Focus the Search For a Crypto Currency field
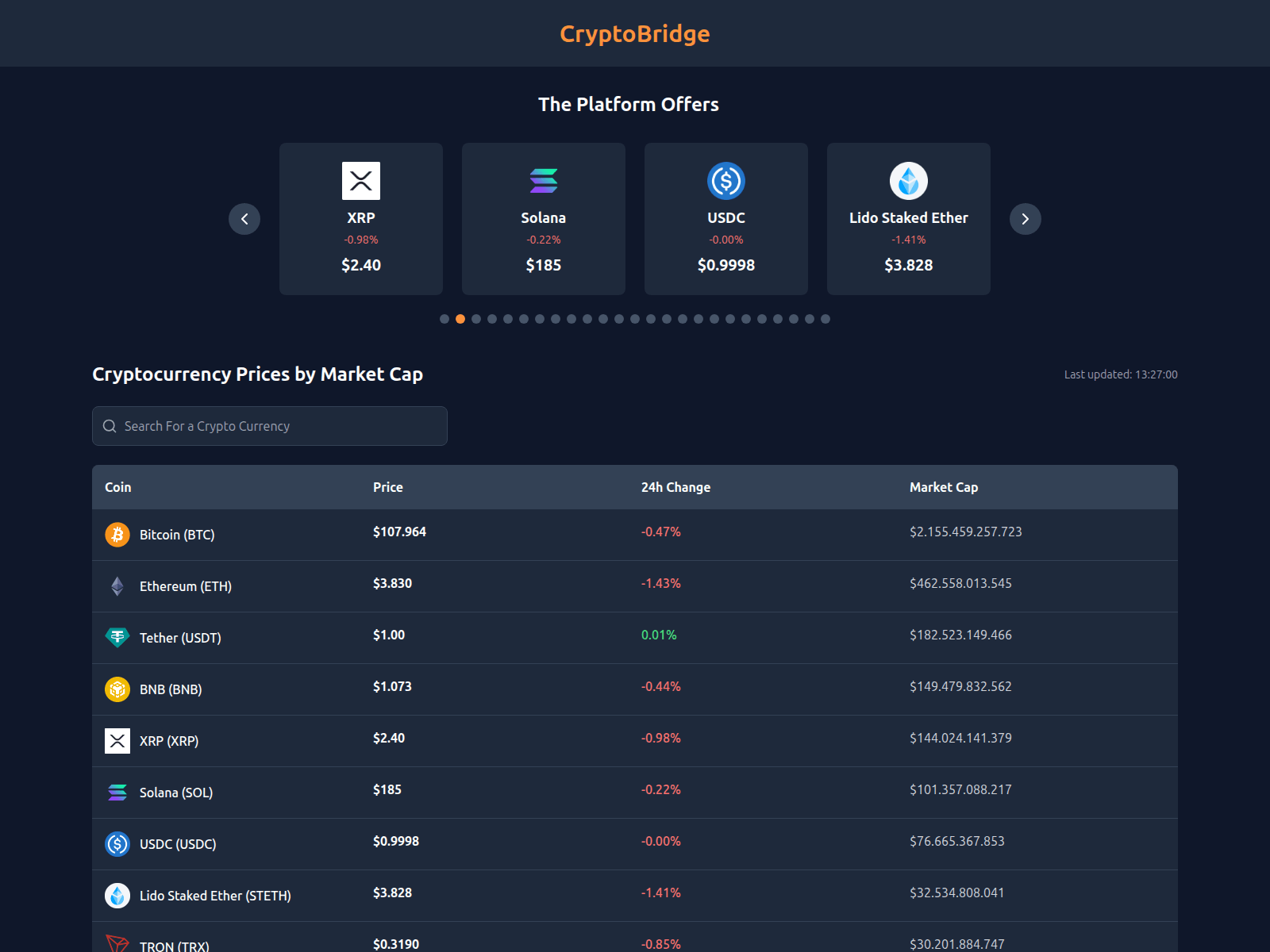This screenshot has width=1270, height=952. click(x=270, y=426)
